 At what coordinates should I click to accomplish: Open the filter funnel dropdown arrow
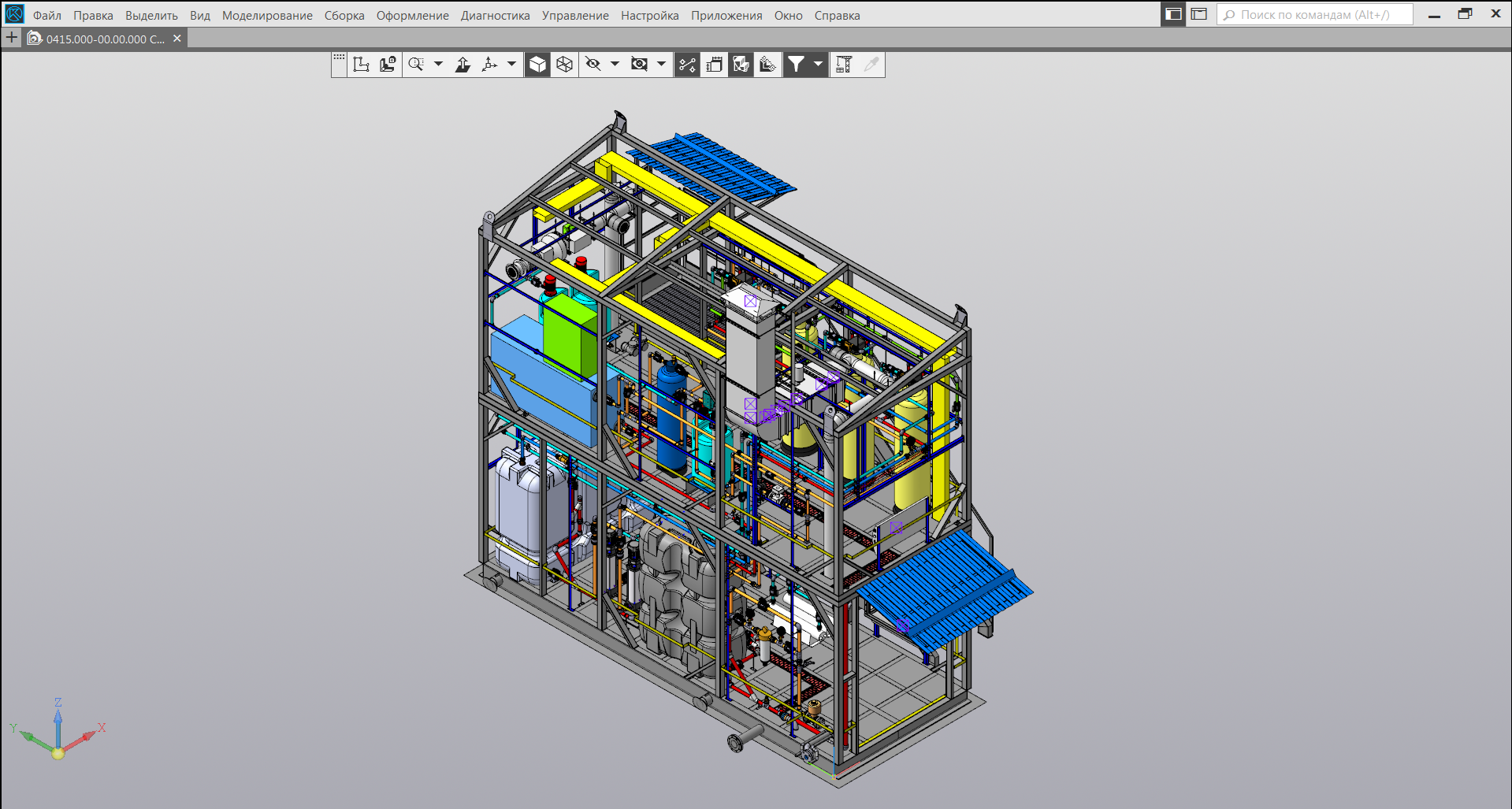tap(819, 65)
